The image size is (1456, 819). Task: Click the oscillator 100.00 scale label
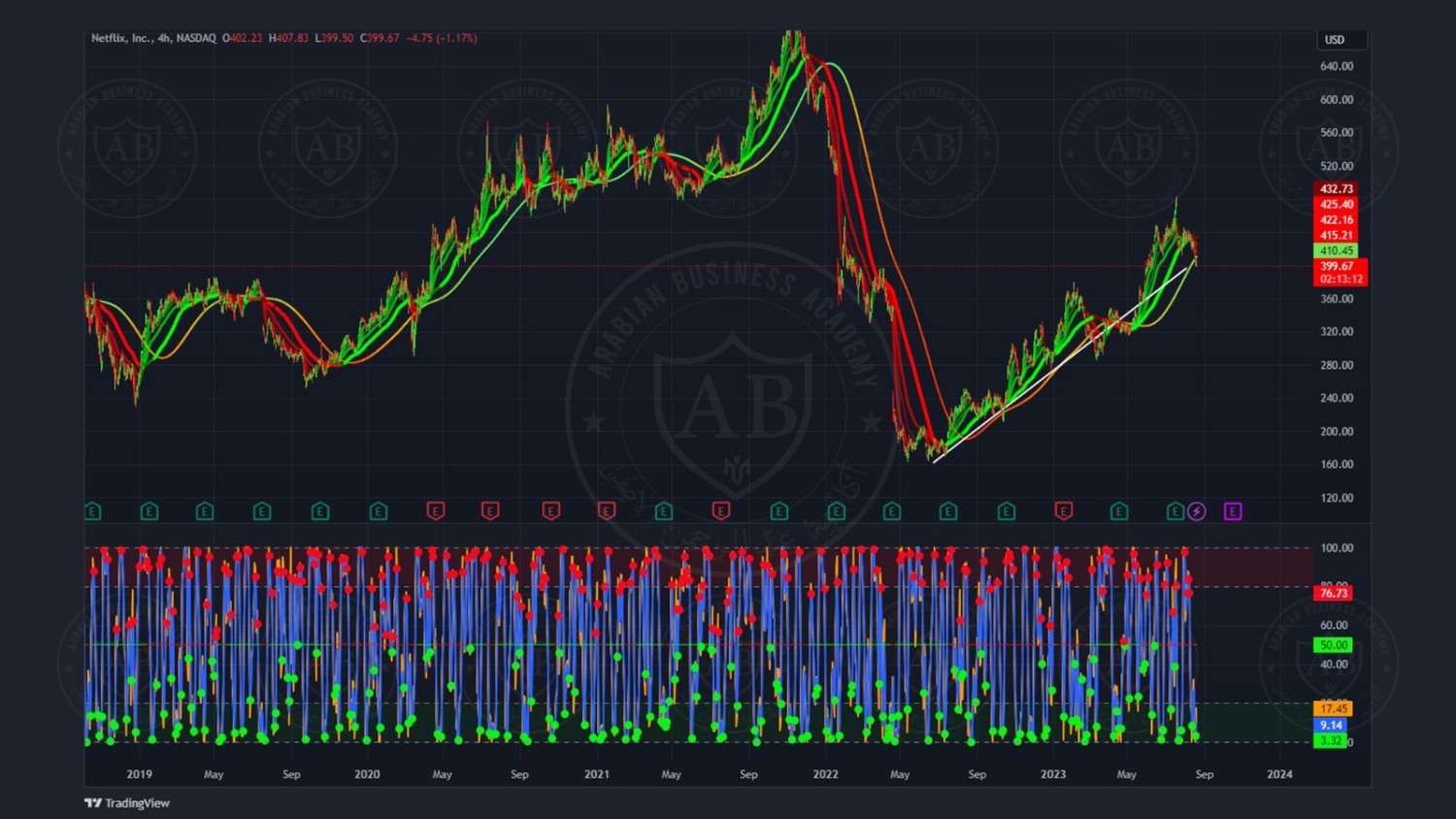[x=1337, y=548]
